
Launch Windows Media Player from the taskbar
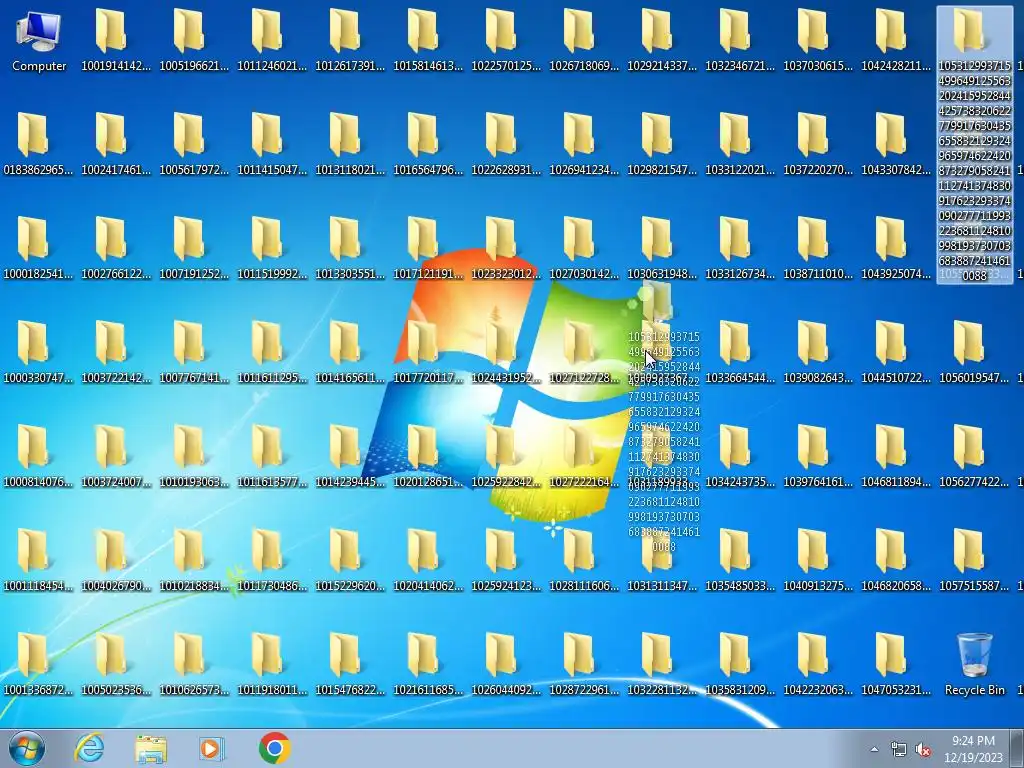(x=212, y=748)
